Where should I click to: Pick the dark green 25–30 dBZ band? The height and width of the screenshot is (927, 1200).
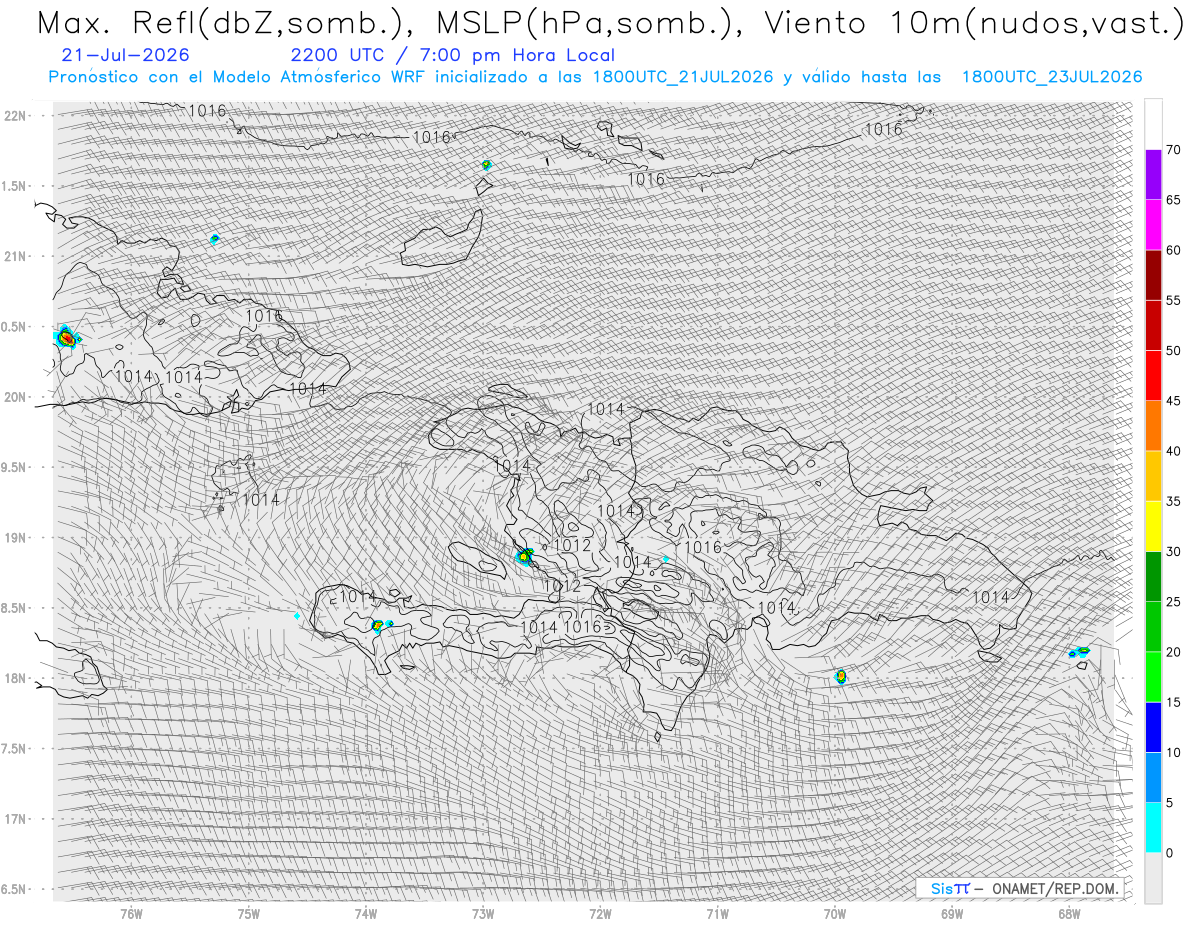click(1153, 577)
